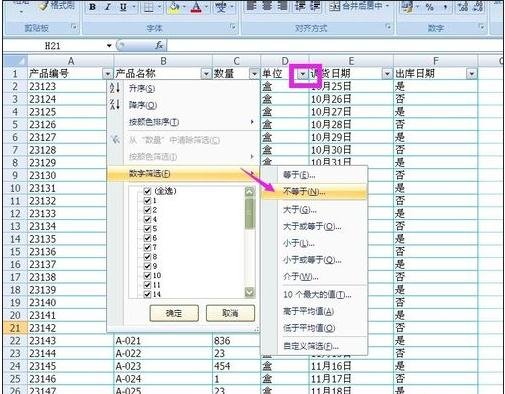
Task: Open the 产品编号 filter dropdown
Action: [107, 74]
